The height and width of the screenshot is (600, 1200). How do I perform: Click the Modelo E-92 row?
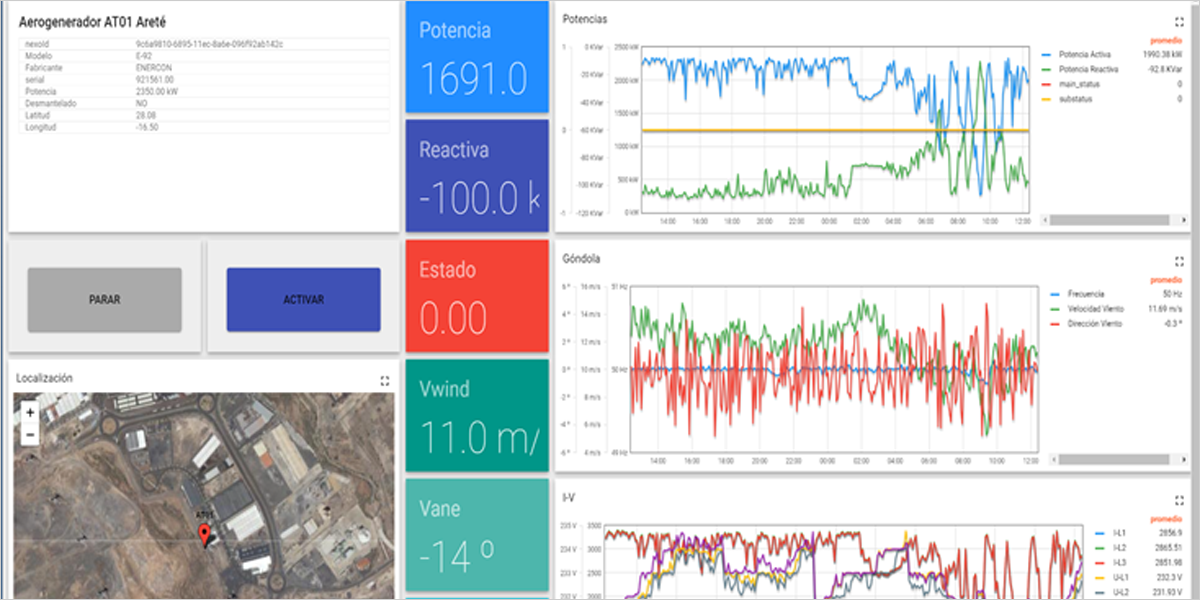tap(205, 56)
